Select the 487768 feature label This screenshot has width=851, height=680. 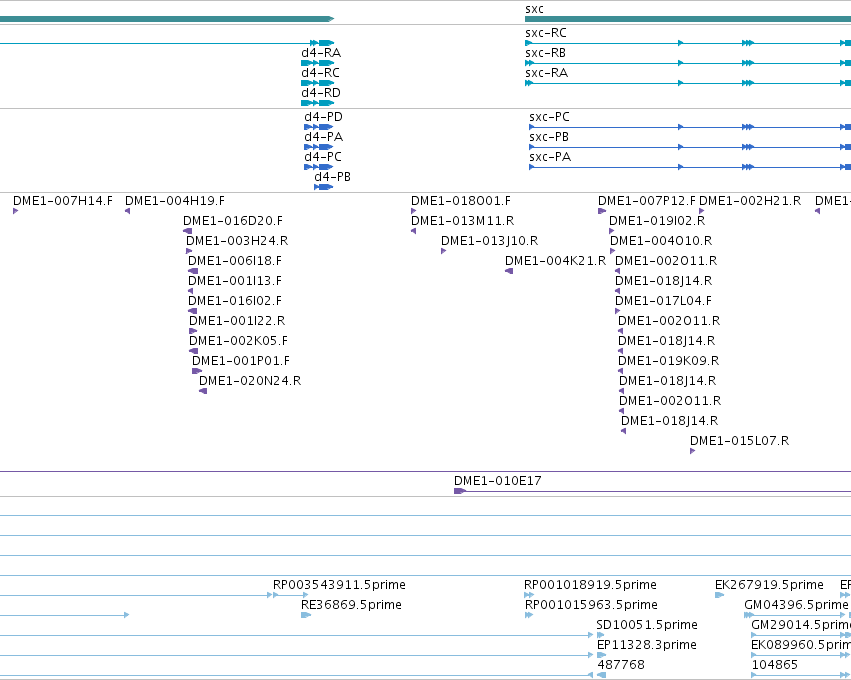click(621, 665)
